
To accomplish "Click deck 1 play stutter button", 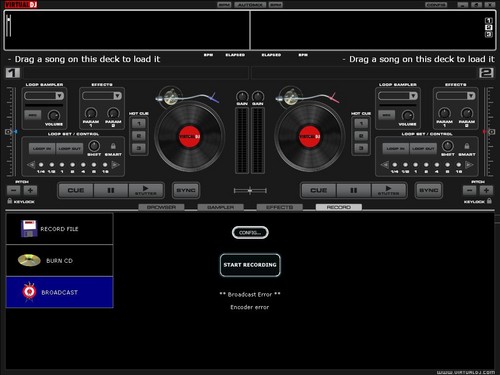I will tap(146, 190).
